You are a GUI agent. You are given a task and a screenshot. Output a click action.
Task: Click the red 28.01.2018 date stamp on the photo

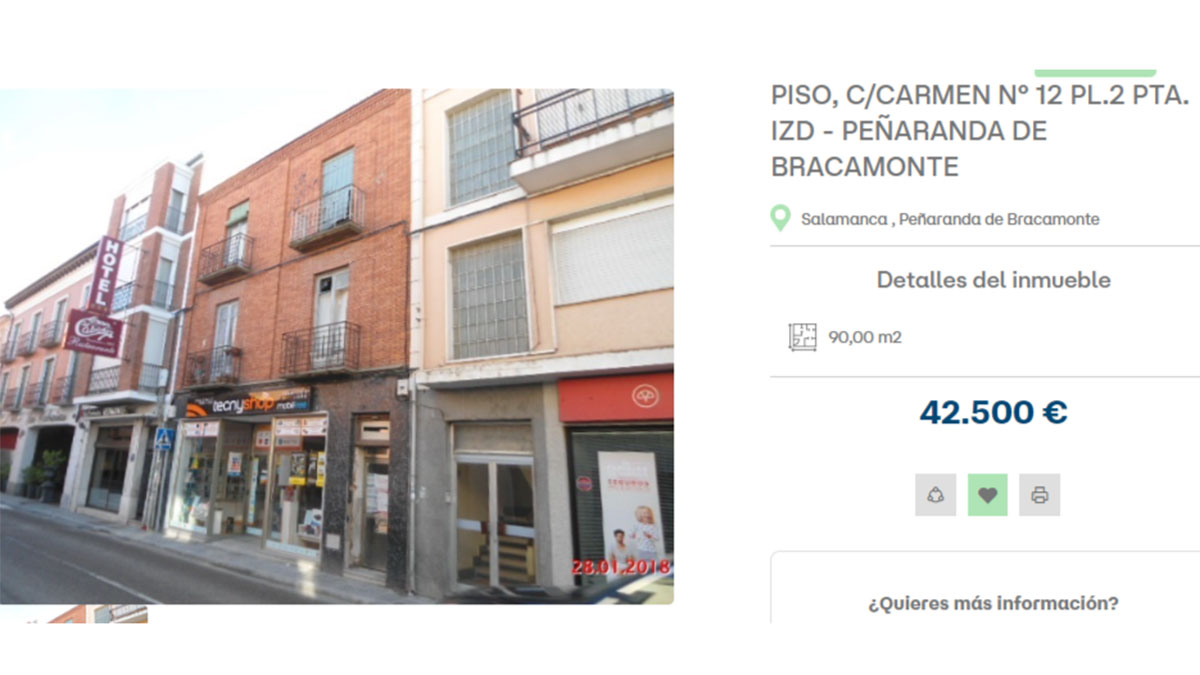coord(620,566)
